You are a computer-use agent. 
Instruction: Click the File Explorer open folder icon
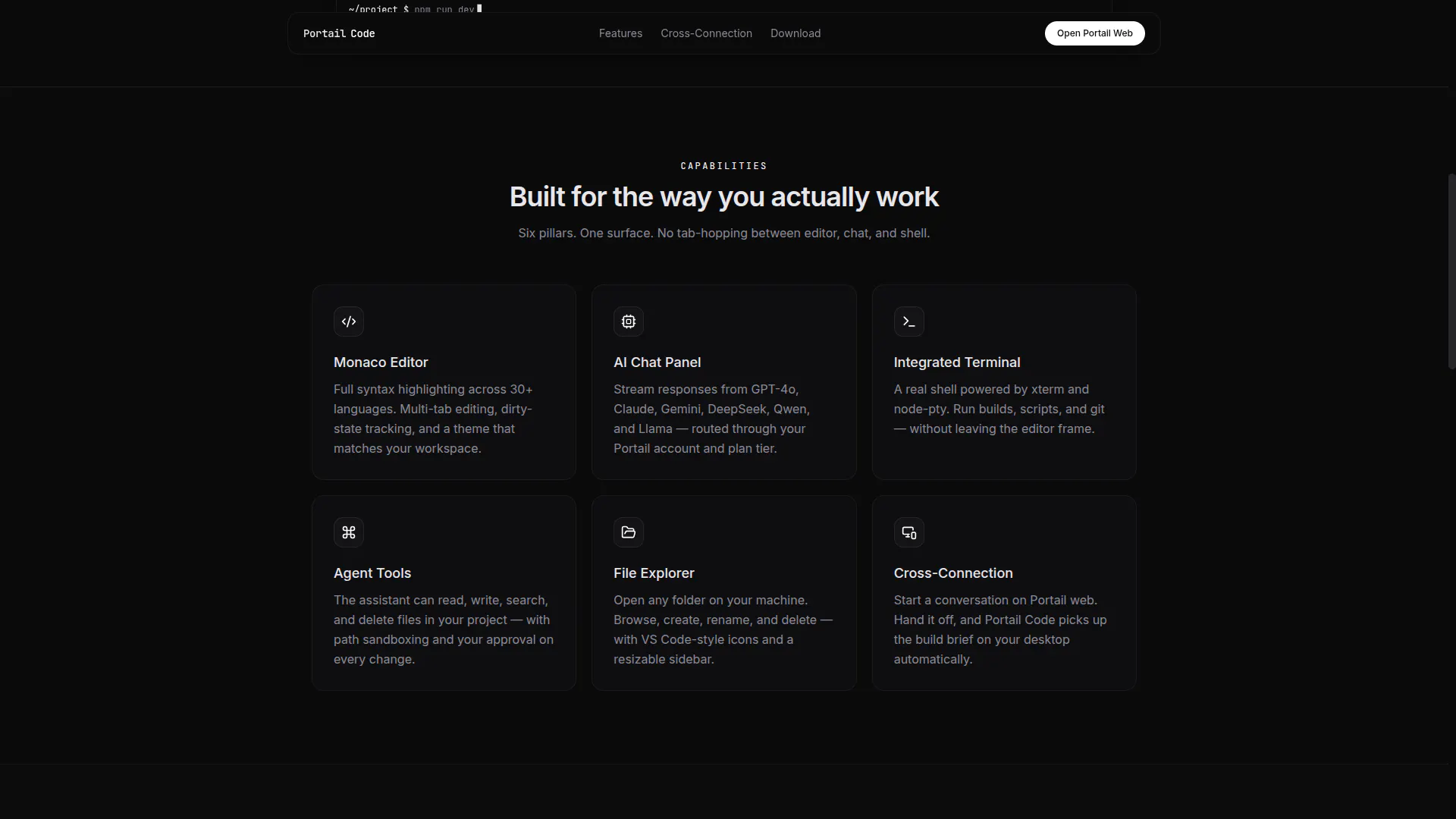(x=629, y=532)
